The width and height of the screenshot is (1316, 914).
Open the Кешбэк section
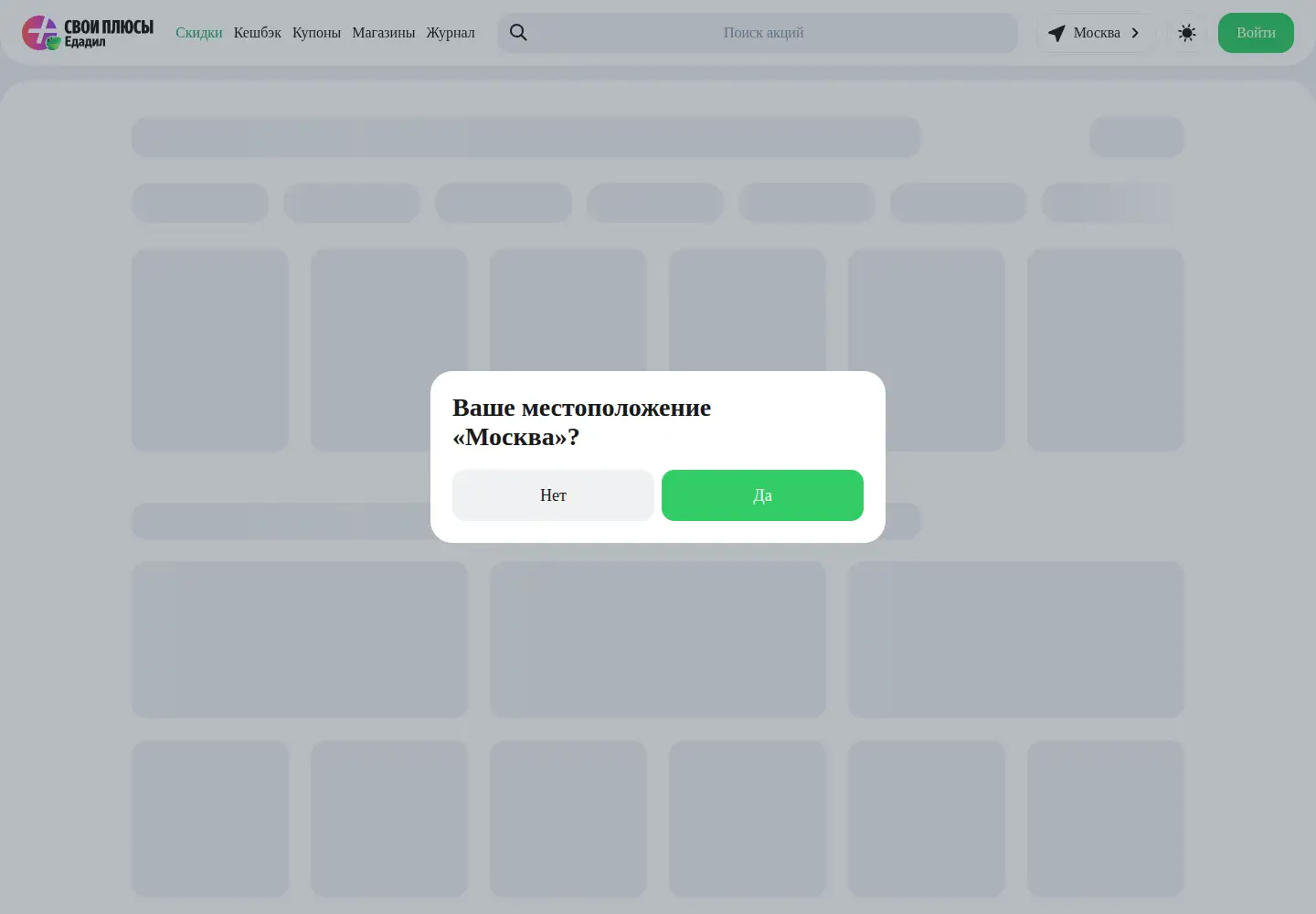(258, 33)
